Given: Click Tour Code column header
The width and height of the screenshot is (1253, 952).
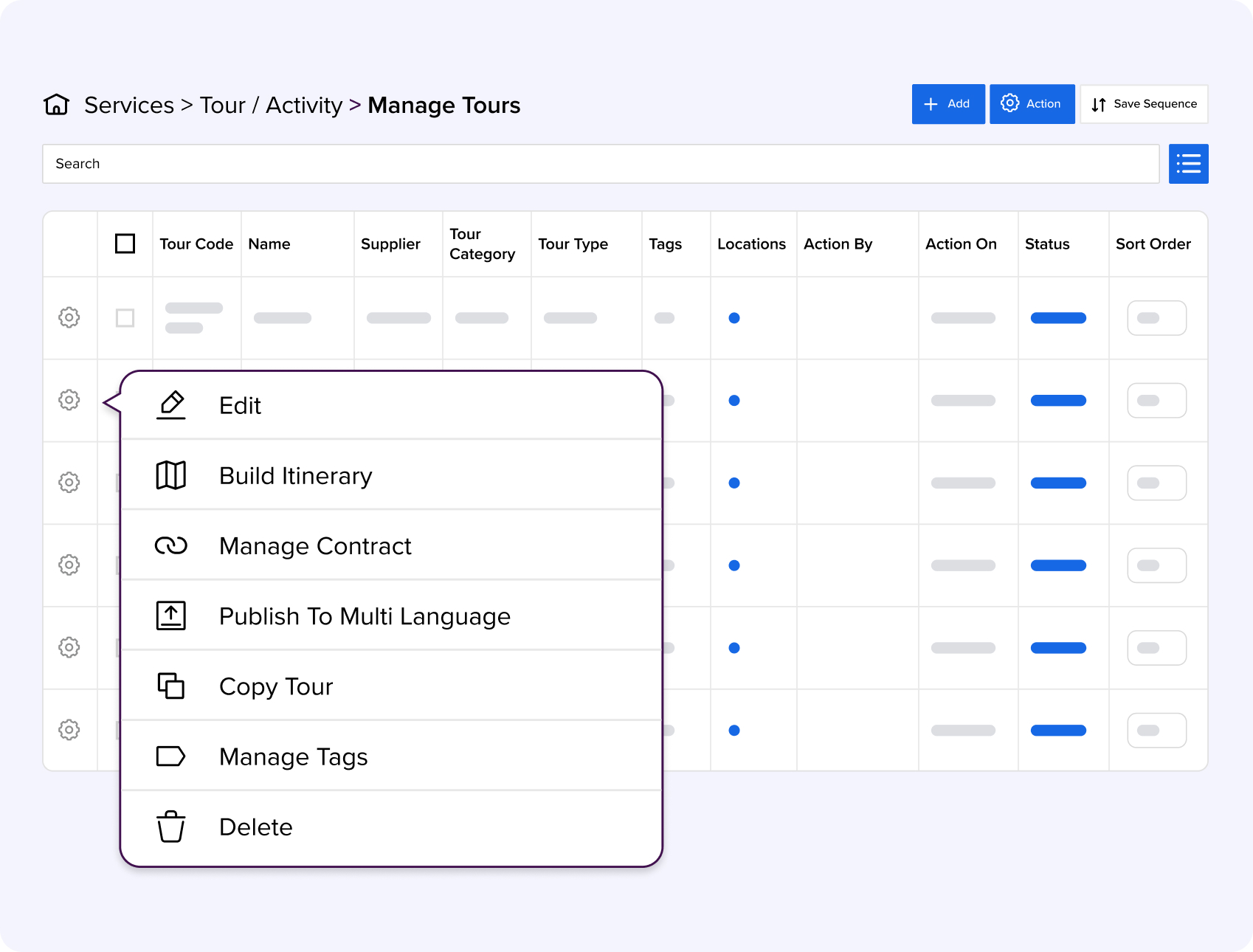Looking at the screenshot, I should [196, 244].
